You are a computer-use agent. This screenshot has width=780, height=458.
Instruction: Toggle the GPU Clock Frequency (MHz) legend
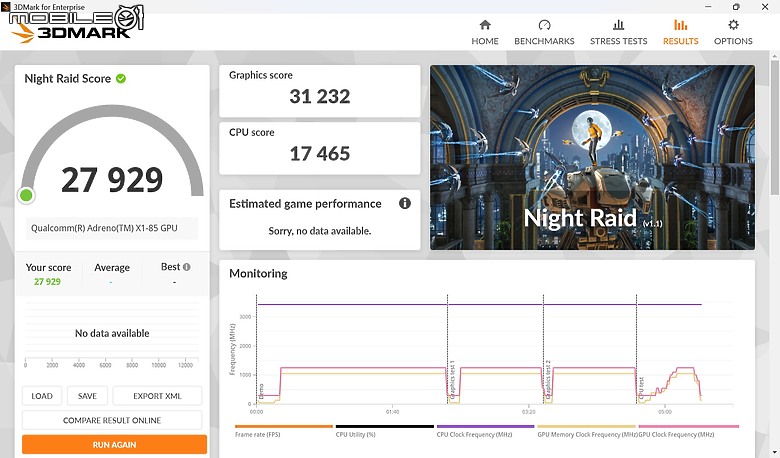pyautogui.click(x=688, y=431)
